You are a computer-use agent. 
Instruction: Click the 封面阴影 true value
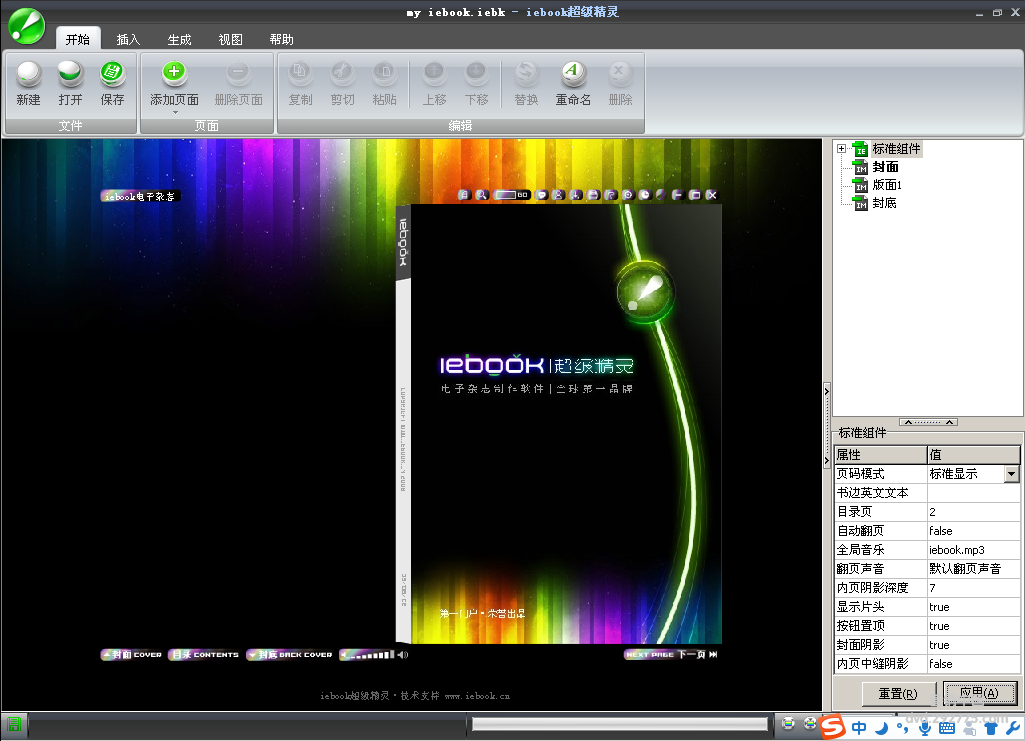point(973,644)
